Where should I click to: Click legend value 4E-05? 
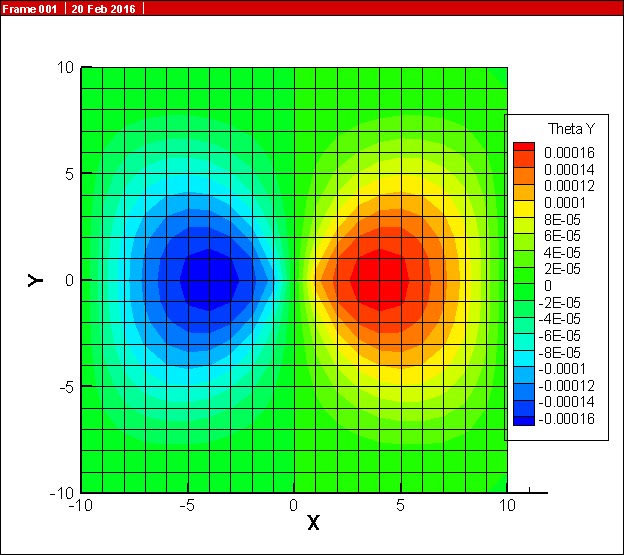click(562, 253)
